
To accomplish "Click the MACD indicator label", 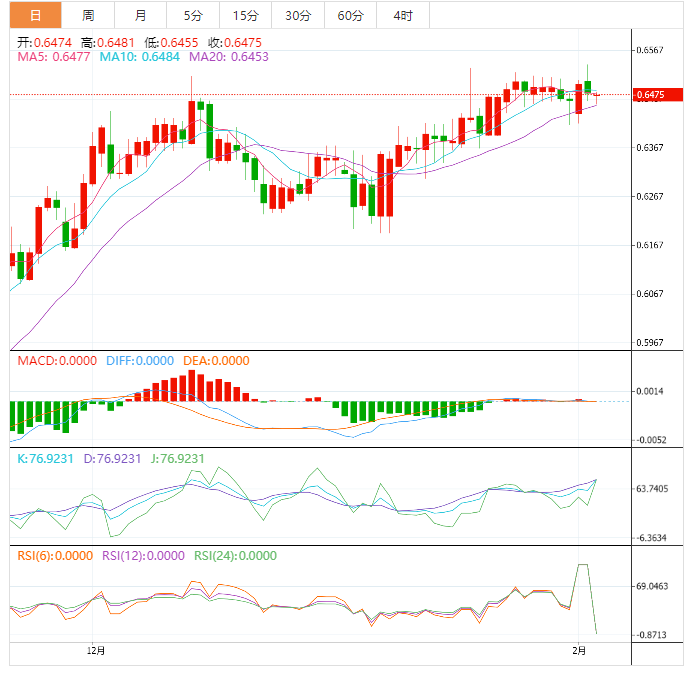I will pos(55,361).
